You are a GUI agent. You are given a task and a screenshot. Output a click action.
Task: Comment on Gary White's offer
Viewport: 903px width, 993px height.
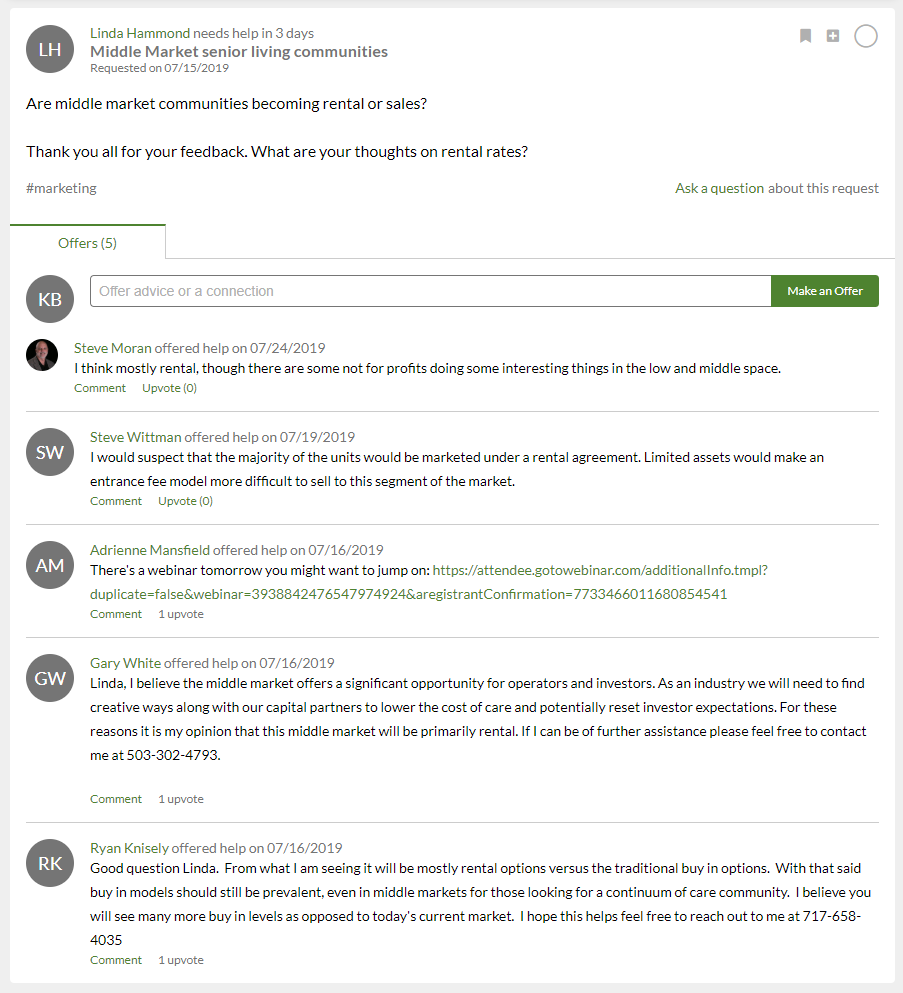tap(116, 799)
